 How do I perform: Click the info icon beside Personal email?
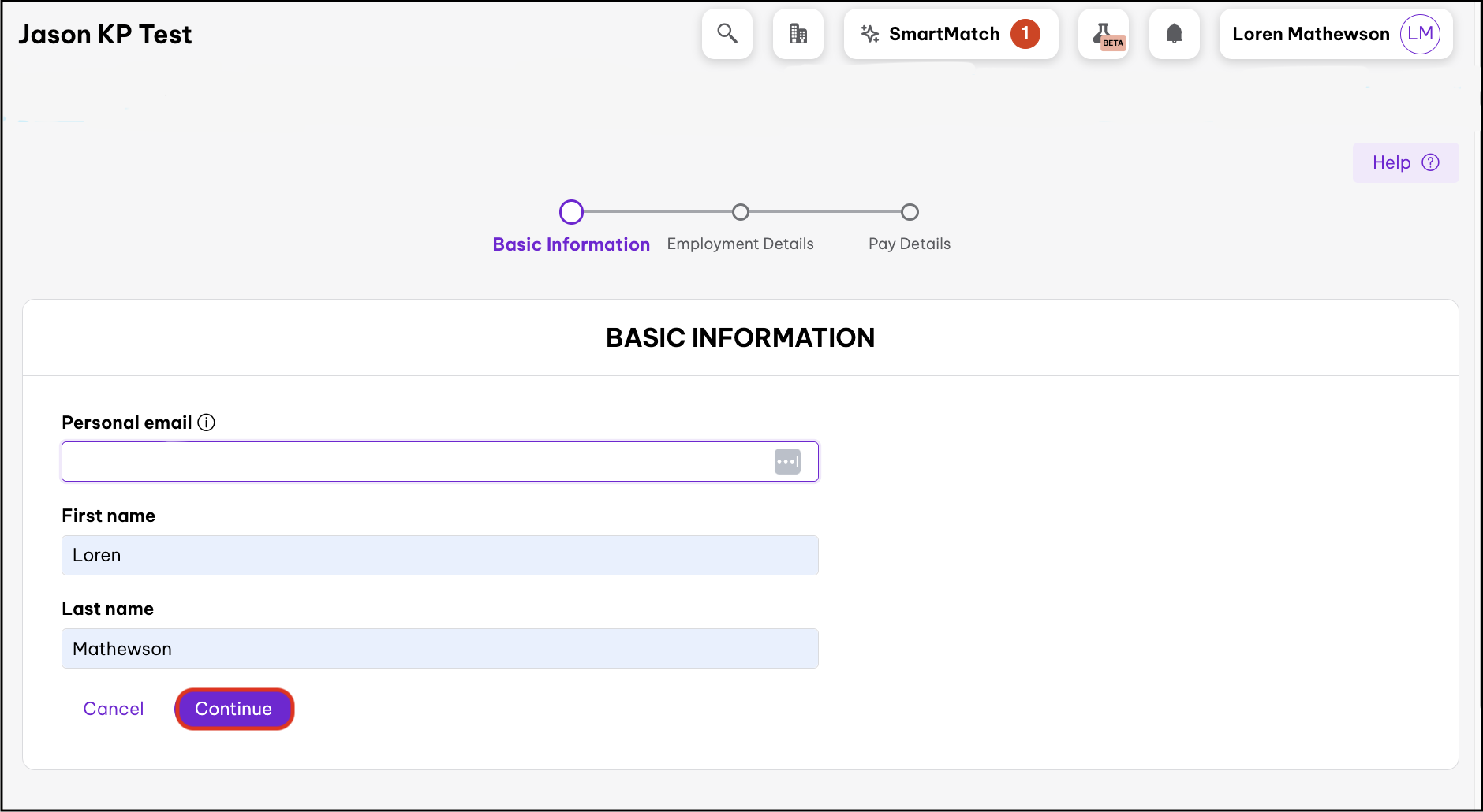coord(206,423)
